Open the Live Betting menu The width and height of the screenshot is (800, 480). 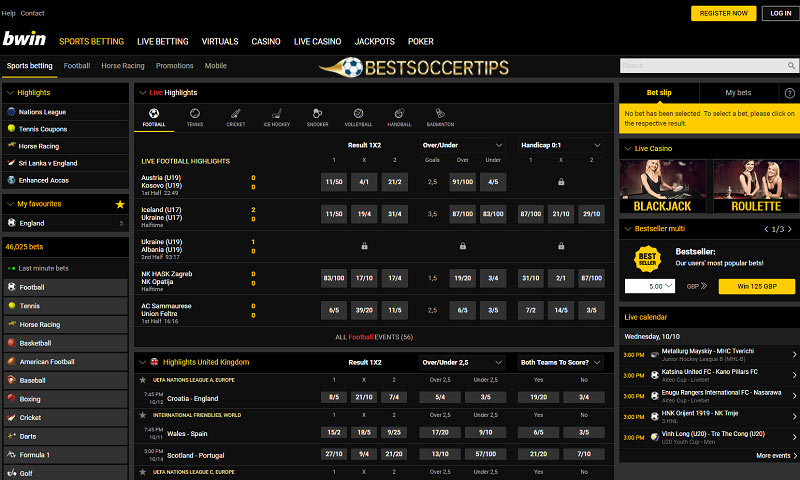(x=163, y=41)
